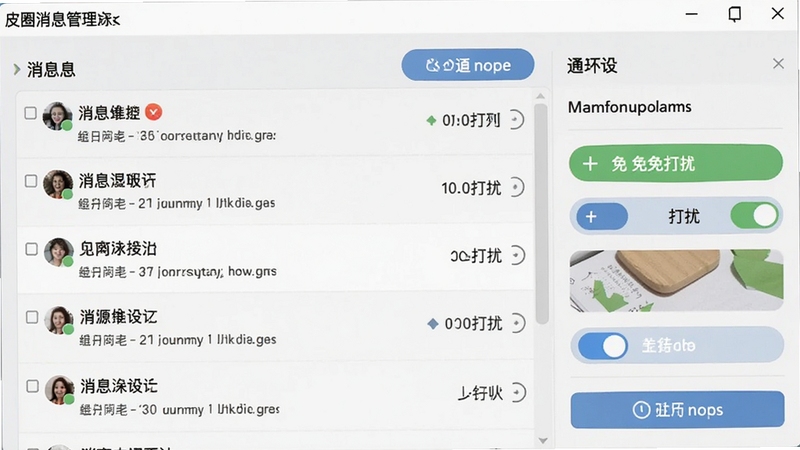Check the checkbox for 消息温取诉 row

tap(31, 181)
